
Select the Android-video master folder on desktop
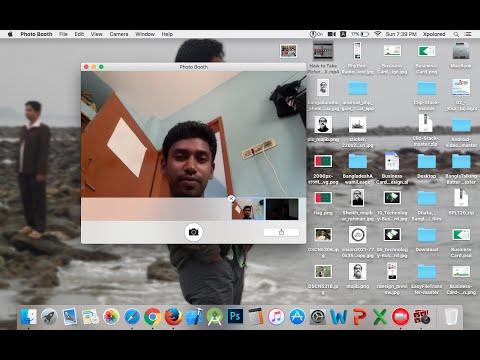[461, 125]
